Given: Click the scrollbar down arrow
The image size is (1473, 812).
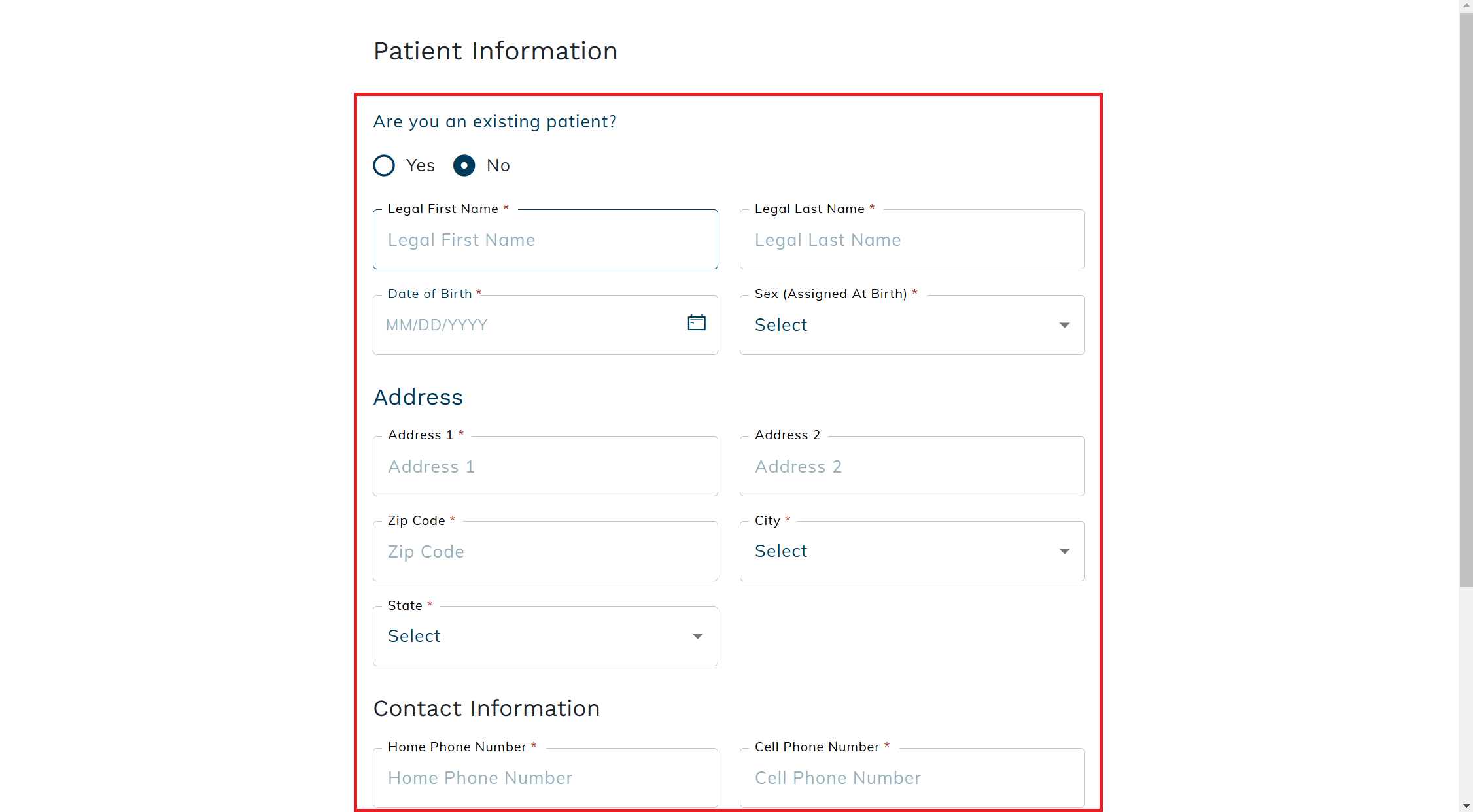Looking at the screenshot, I should 1466,805.
